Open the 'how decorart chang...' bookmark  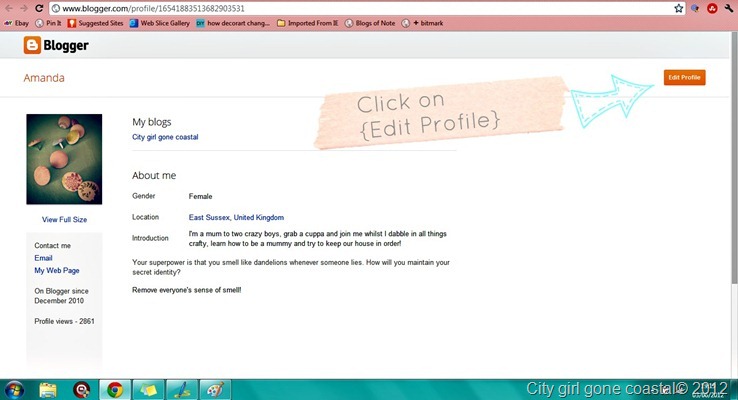pyautogui.click(x=233, y=23)
